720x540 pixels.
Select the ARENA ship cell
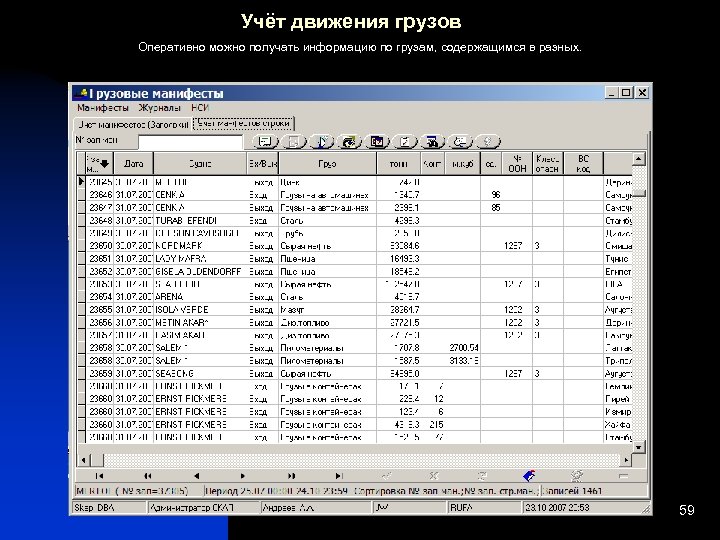coord(200,297)
